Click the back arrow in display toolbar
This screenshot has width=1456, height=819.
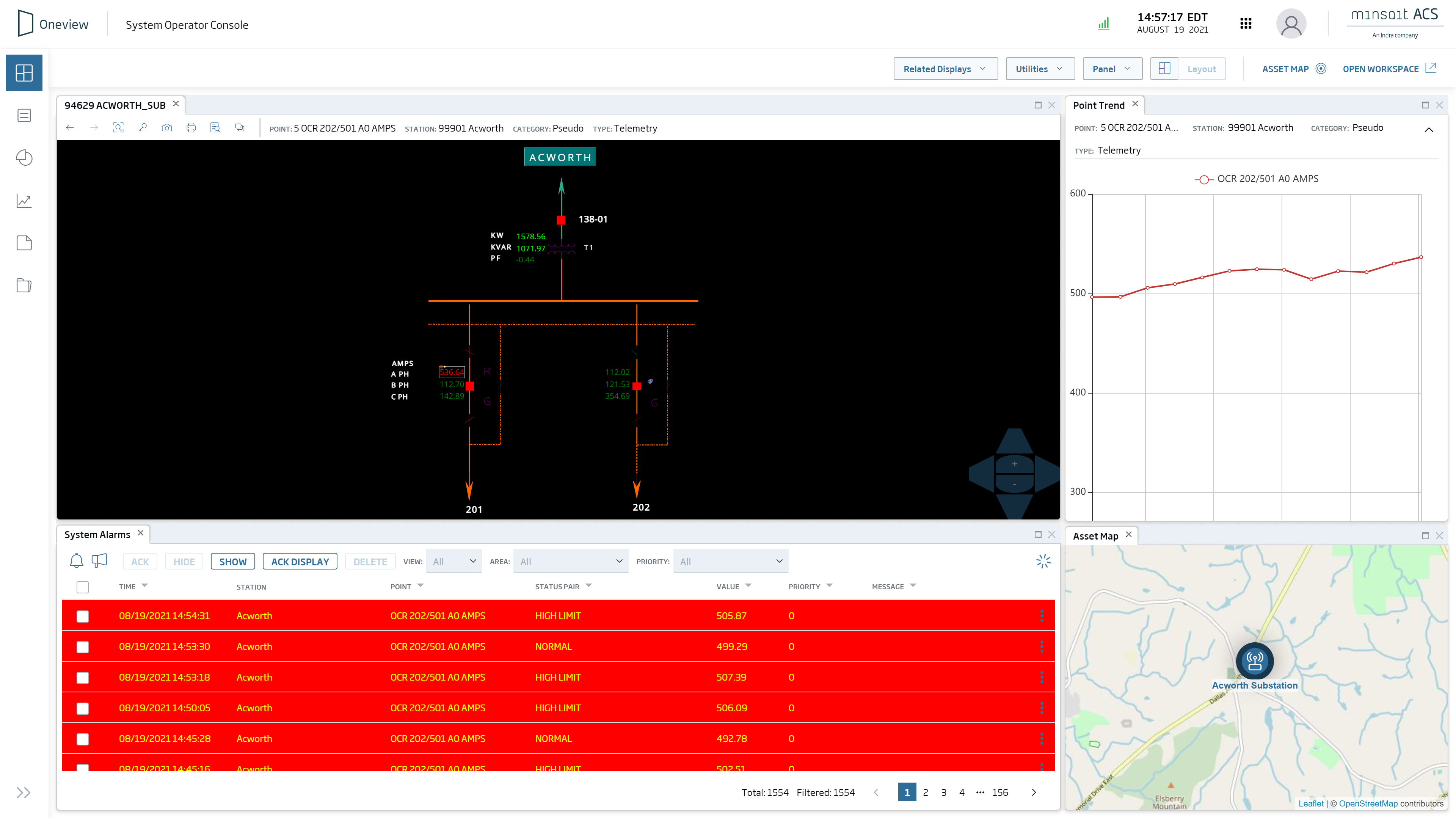(70, 128)
